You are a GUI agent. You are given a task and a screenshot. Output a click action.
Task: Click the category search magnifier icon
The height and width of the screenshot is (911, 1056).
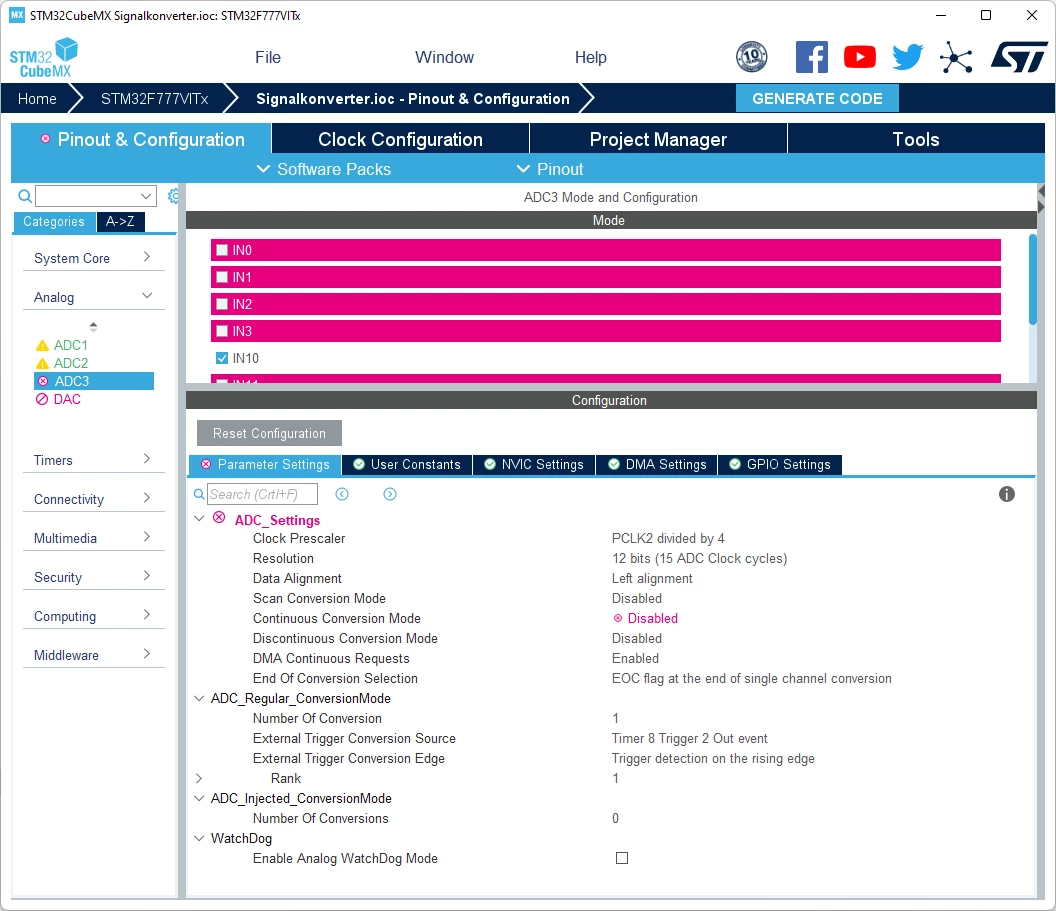(x=25, y=196)
